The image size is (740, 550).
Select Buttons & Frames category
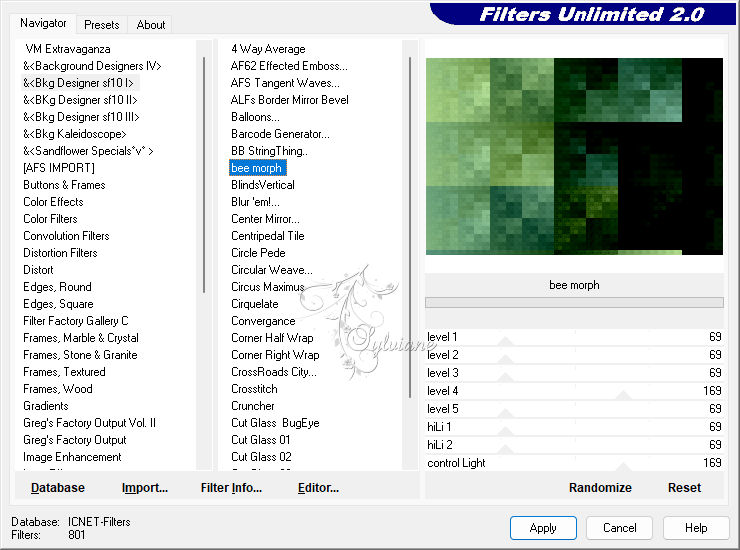[x=64, y=185]
